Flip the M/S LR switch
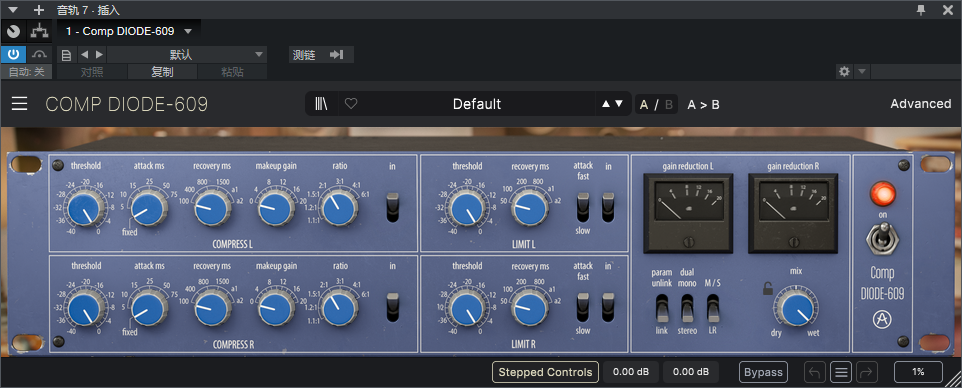 point(712,308)
